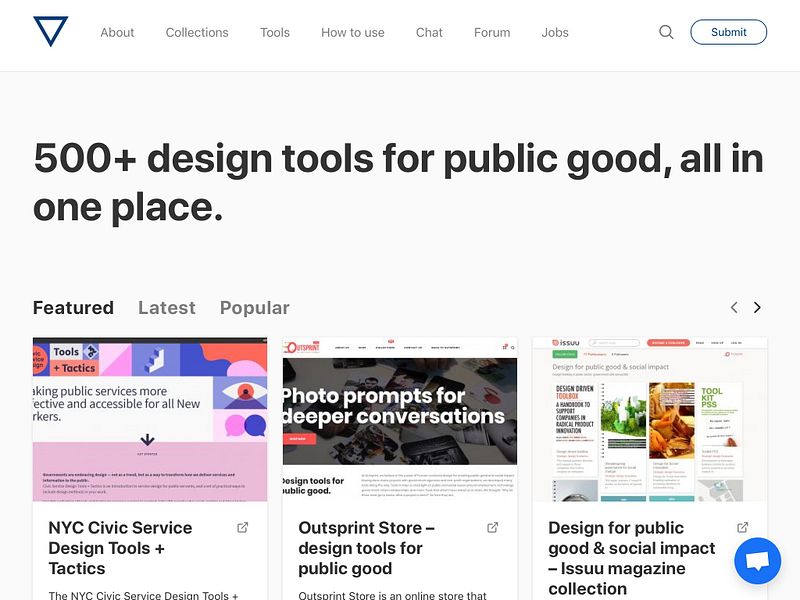
Task: Open the Forum nav link
Action: 492,33
